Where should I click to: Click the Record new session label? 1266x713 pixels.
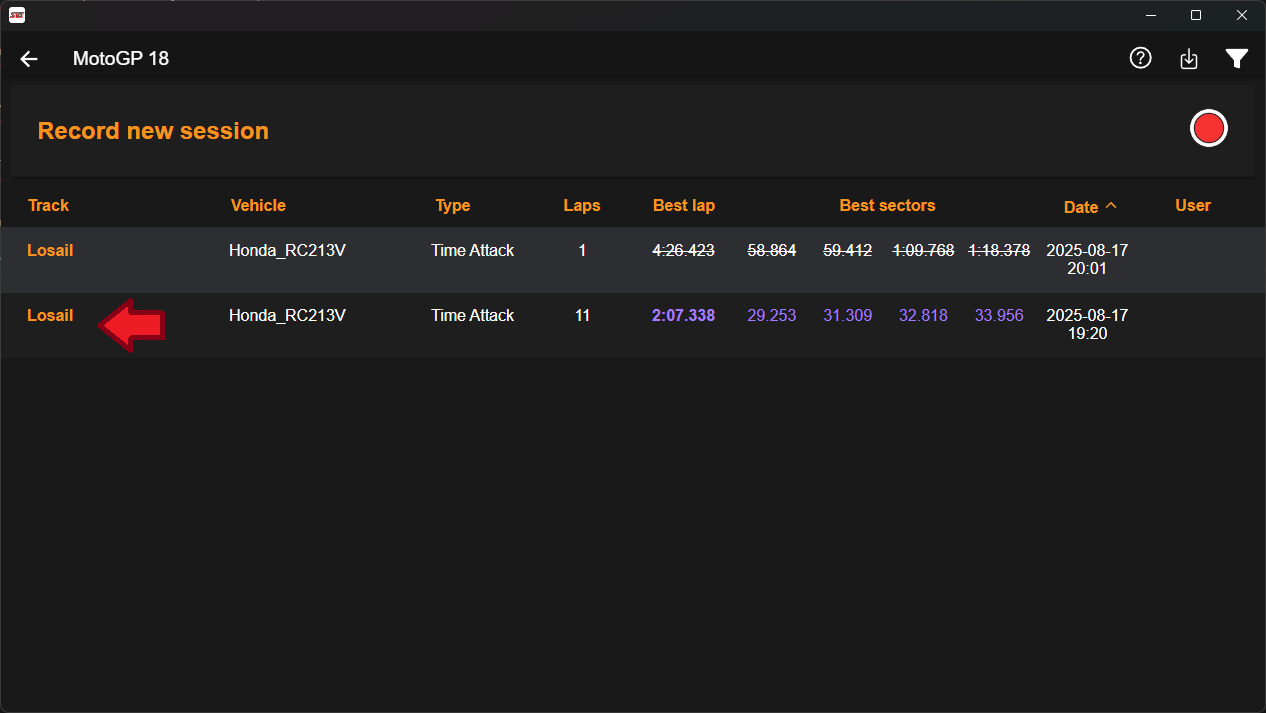tap(153, 131)
